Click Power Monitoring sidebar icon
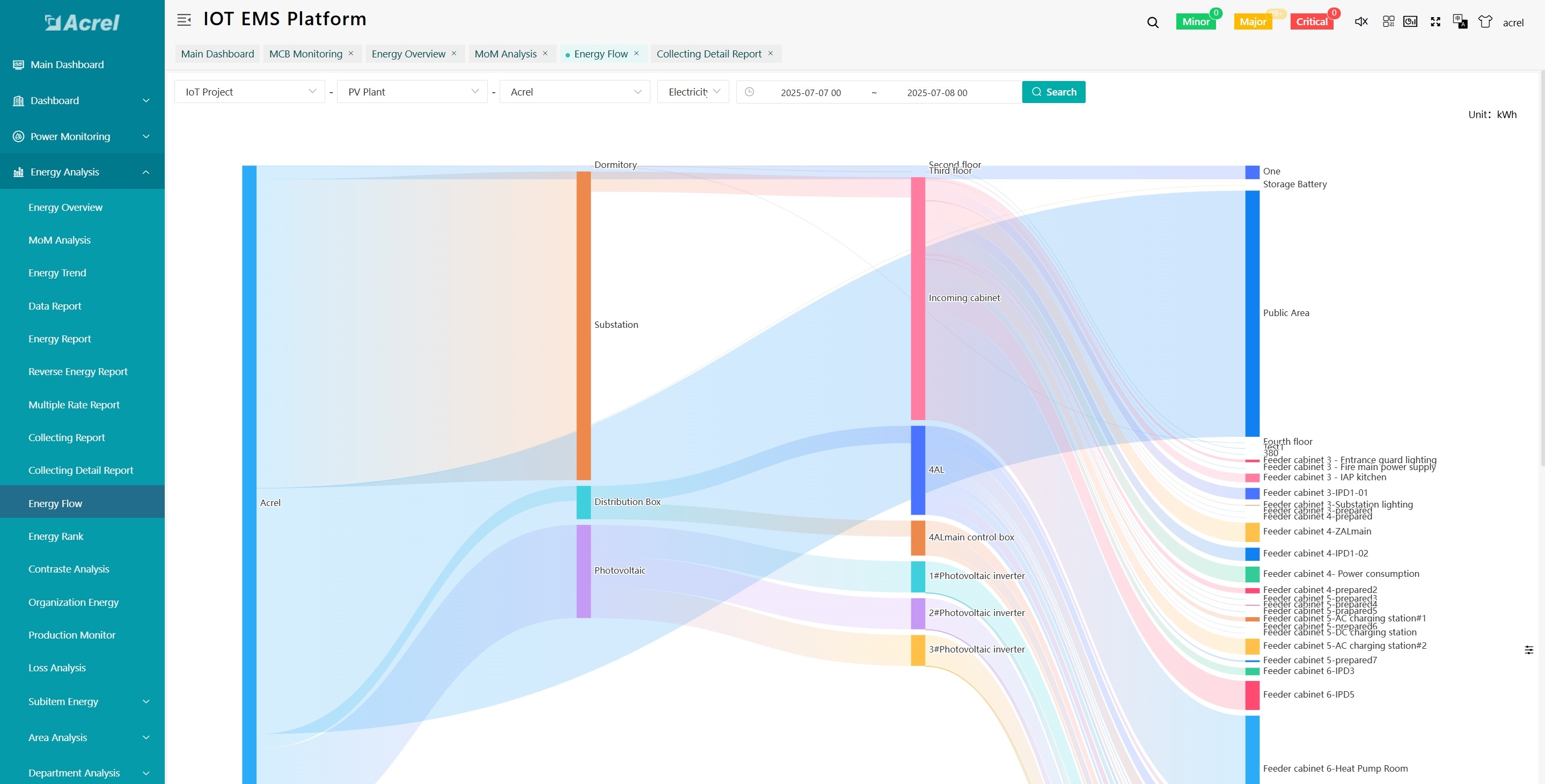The height and width of the screenshot is (784, 1545). click(19, 137)
